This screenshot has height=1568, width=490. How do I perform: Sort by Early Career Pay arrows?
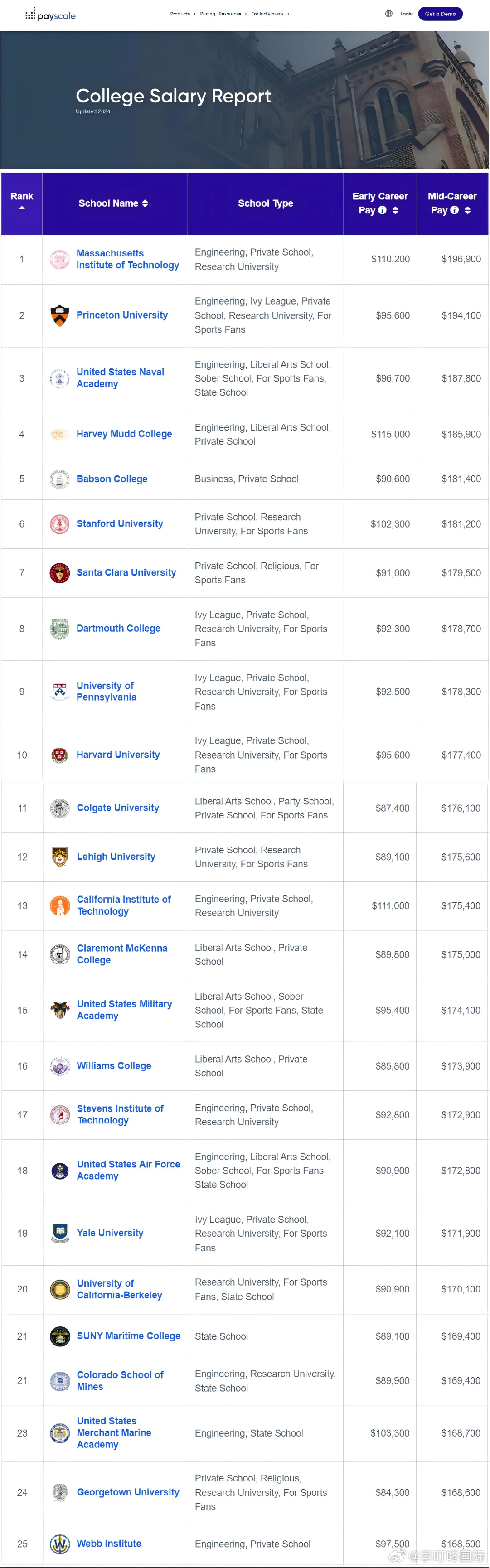click(395, 210)
